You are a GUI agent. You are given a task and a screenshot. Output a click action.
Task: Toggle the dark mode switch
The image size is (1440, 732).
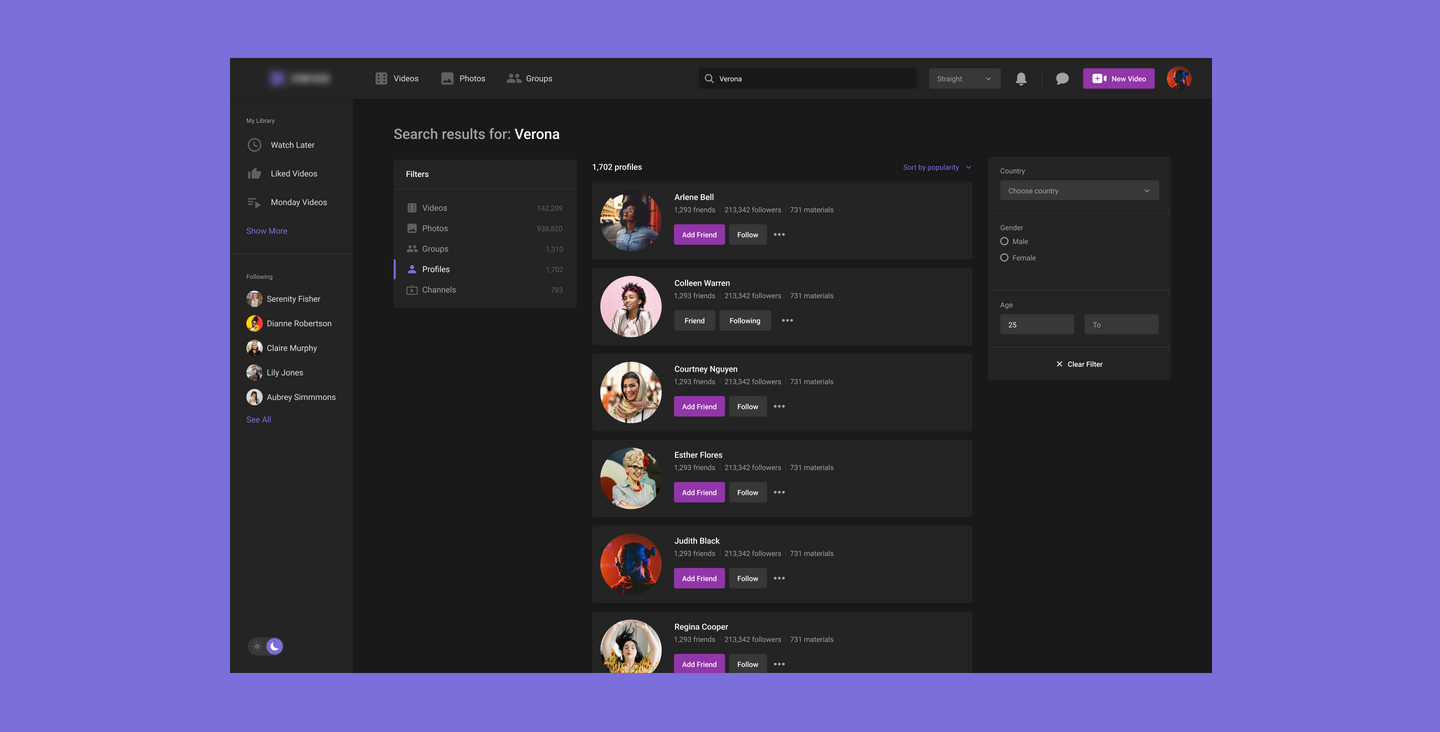(x=266, y=646)
